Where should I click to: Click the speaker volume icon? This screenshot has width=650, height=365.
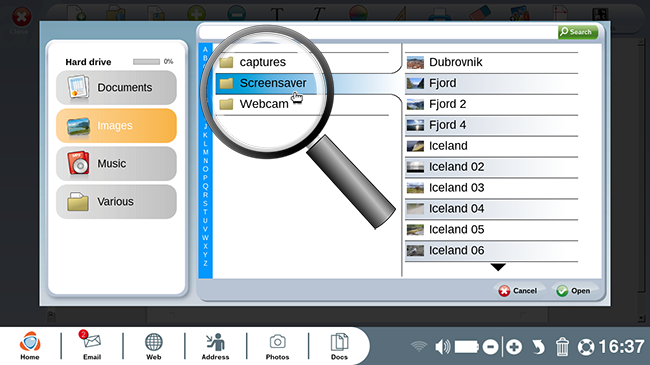point(442,347)
